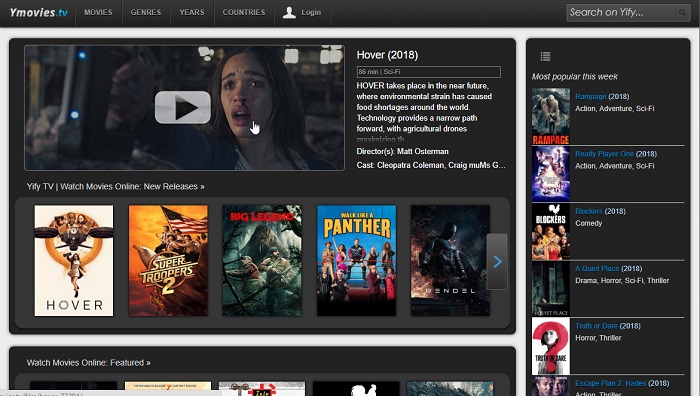Select the Rendel poster
This screenshot has width=700, height=396.
point(450,261)
